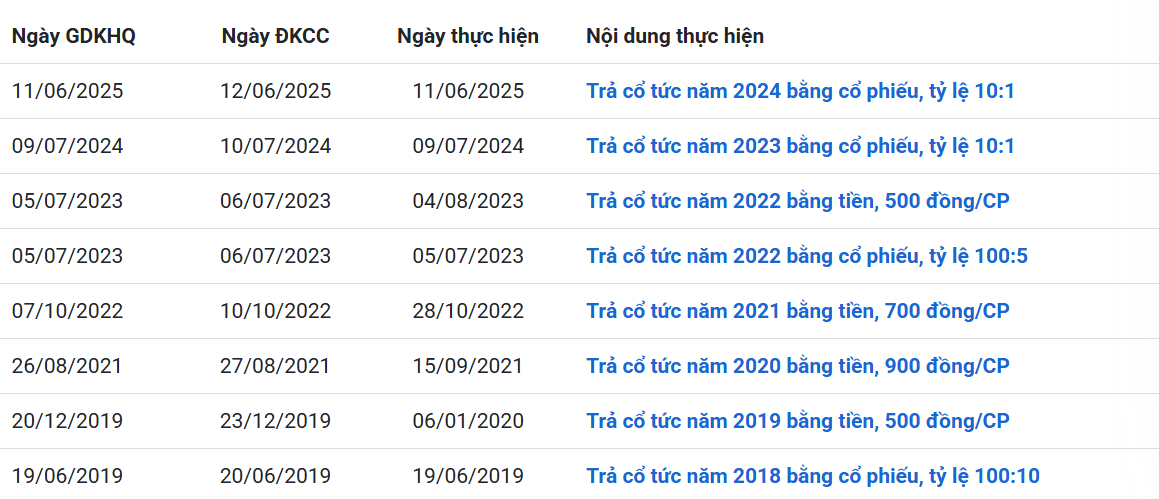
Task: Open 2020 cash dividend 900 đồng/CP link
Action: pos(798,366)
